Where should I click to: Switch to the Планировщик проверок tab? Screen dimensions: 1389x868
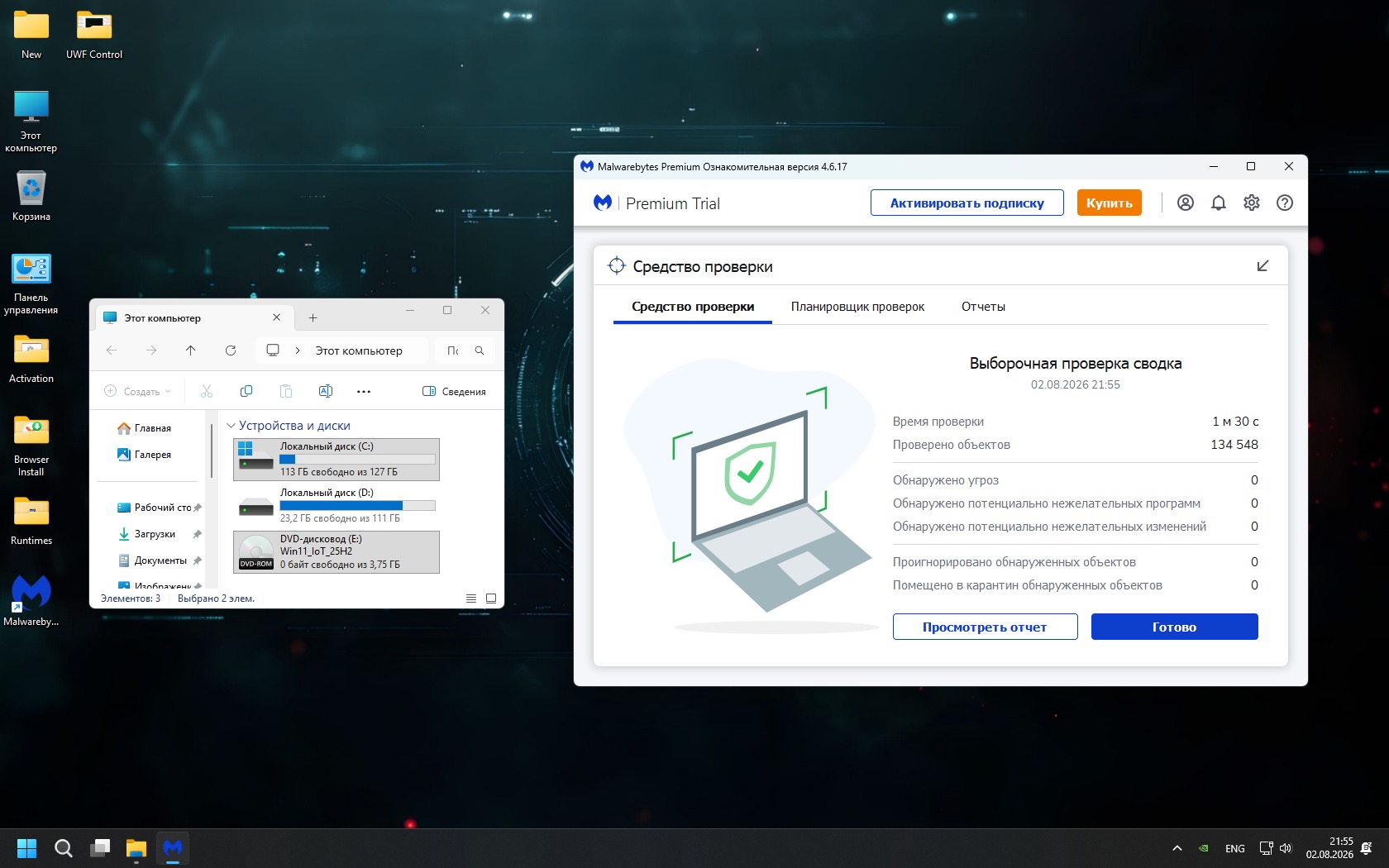coord(857,307)
